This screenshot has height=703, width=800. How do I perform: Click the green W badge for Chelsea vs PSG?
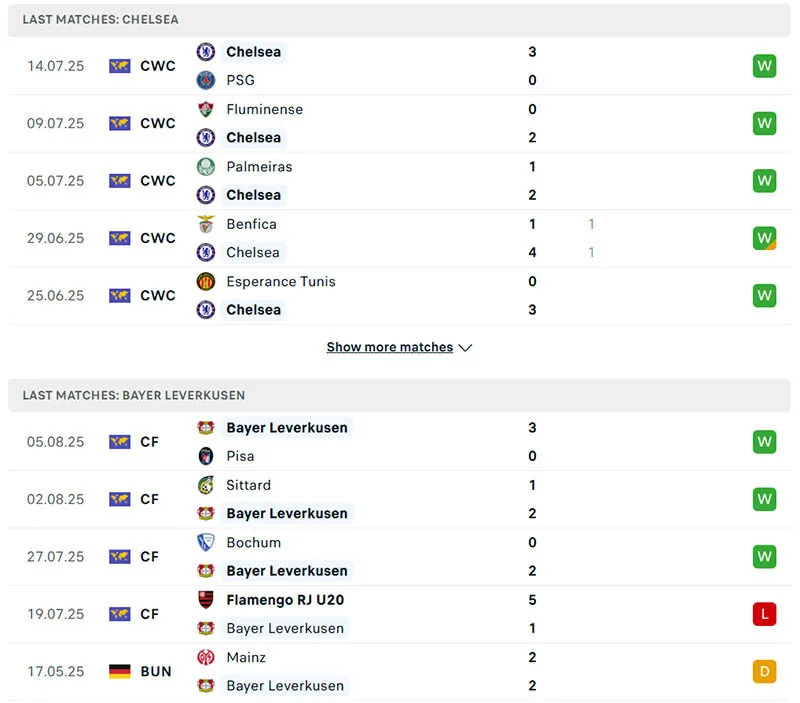tap(764, 66)
